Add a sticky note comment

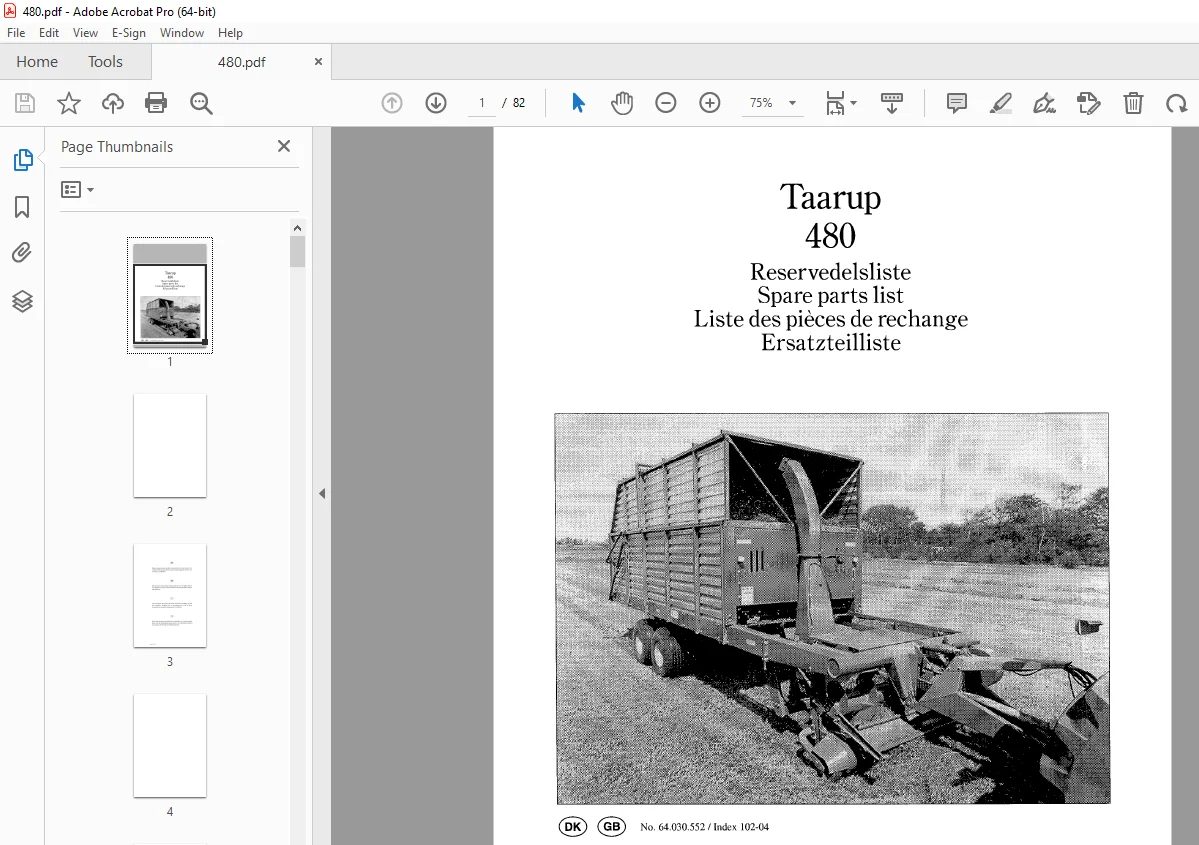[957, 102]
